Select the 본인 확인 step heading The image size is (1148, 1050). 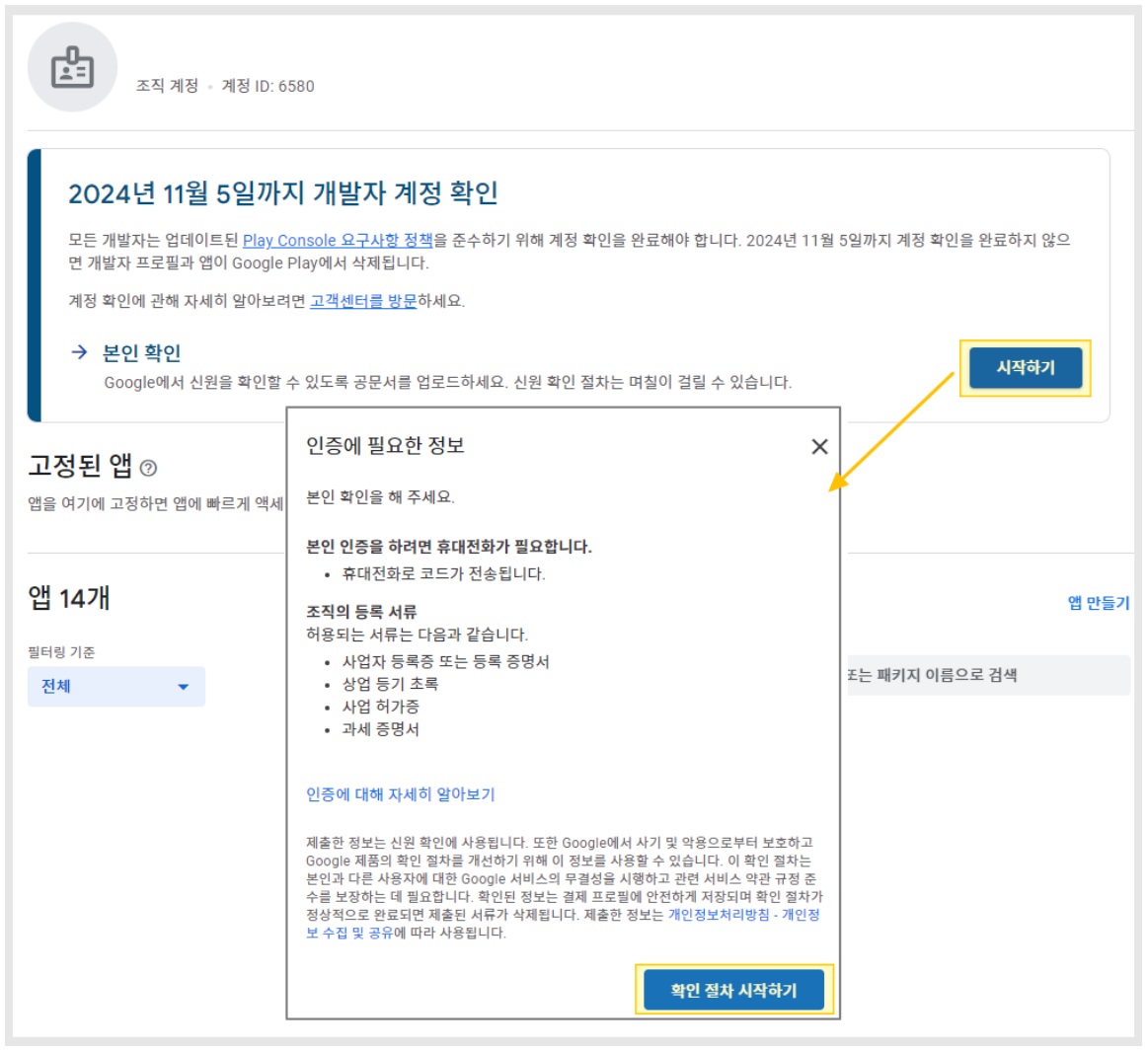coord(142,352)
